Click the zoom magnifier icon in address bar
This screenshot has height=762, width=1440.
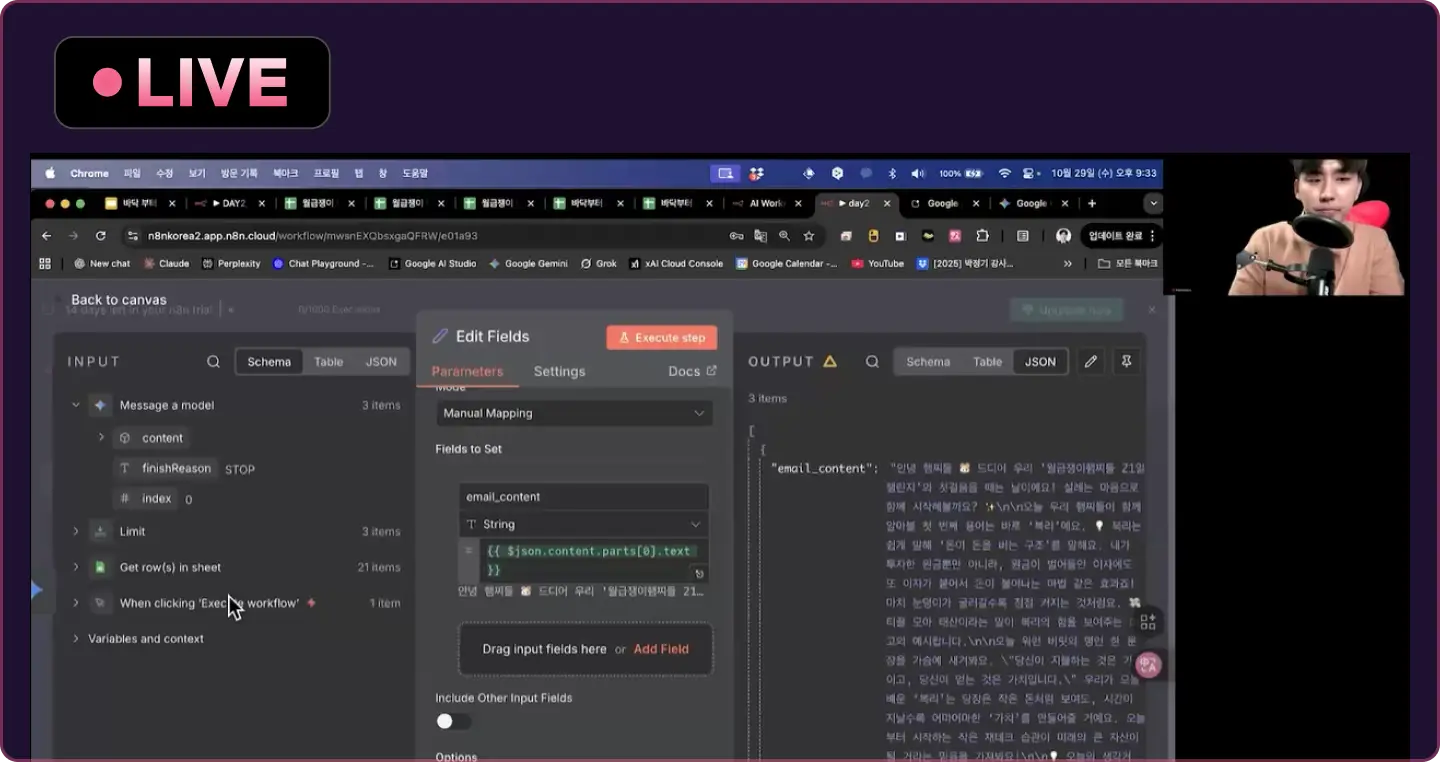784,236
